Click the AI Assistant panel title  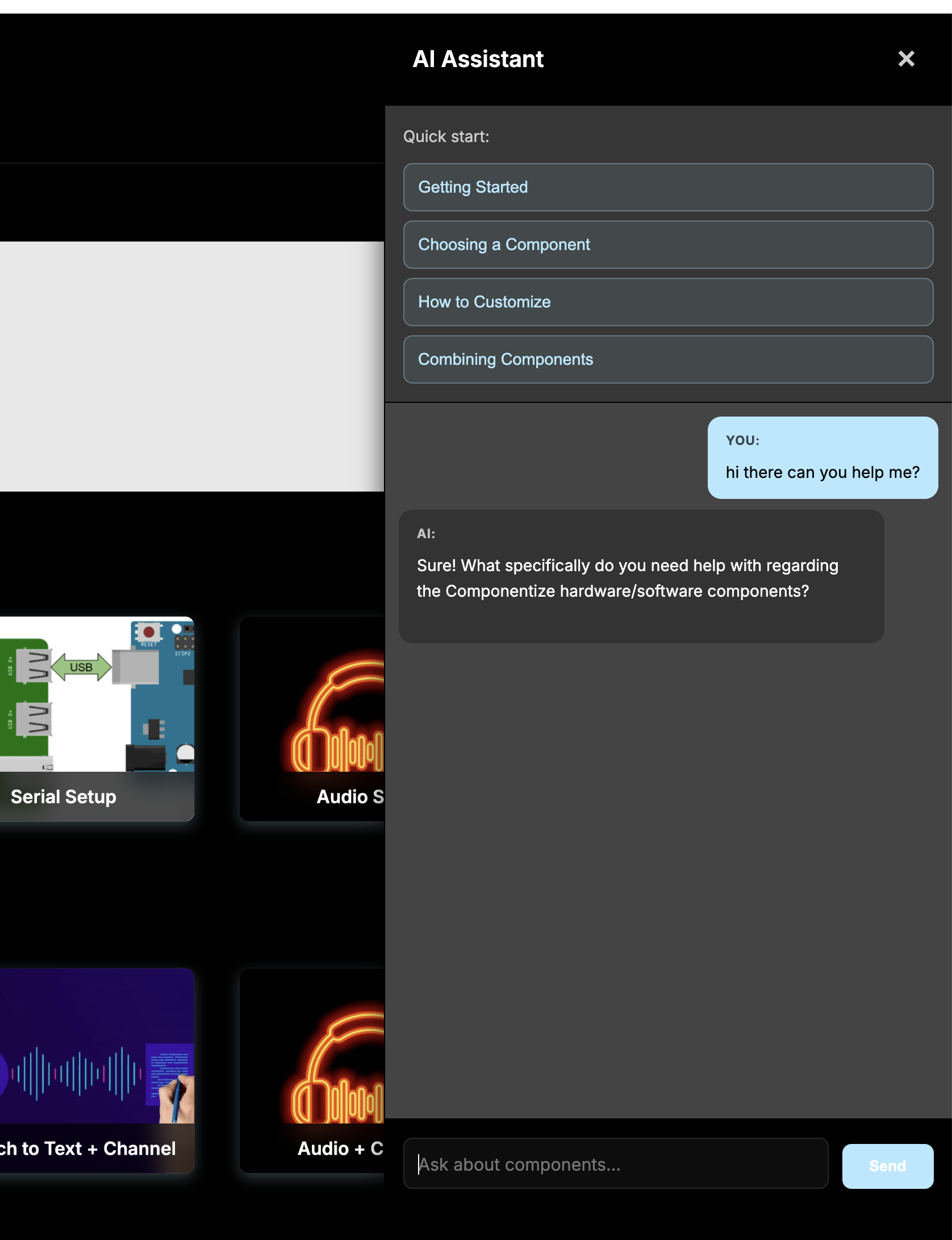(478, 59)
